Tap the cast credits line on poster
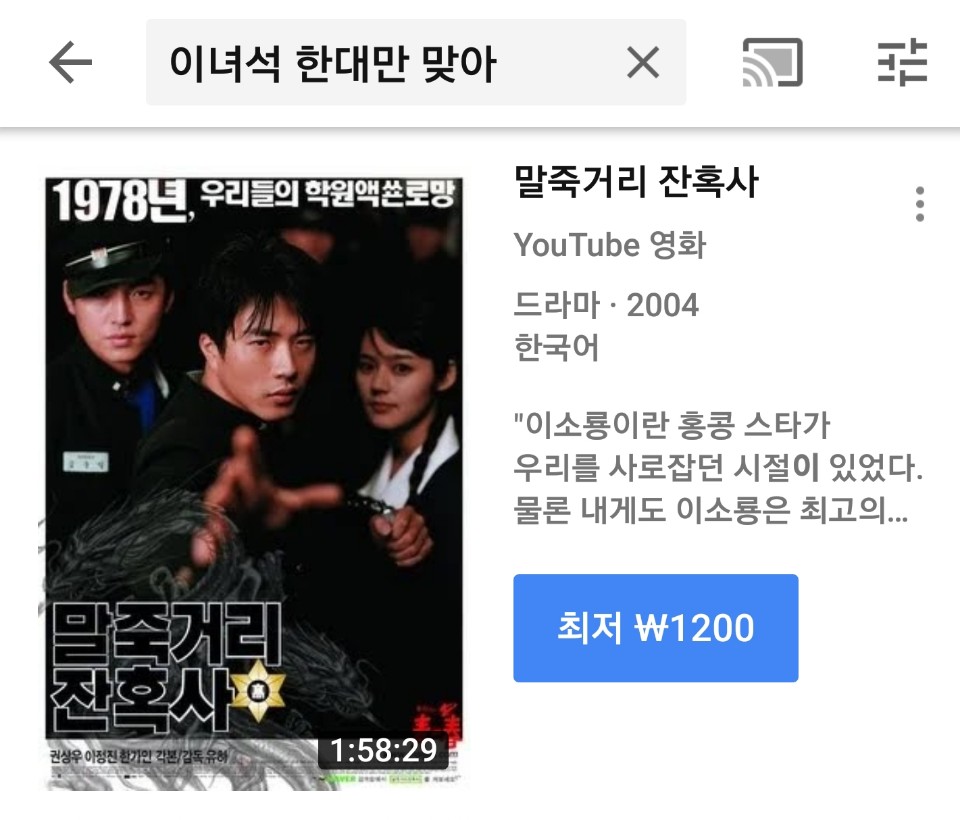This screenshot has width=960, height=820. pyautogui.click(x=138, y=756)
